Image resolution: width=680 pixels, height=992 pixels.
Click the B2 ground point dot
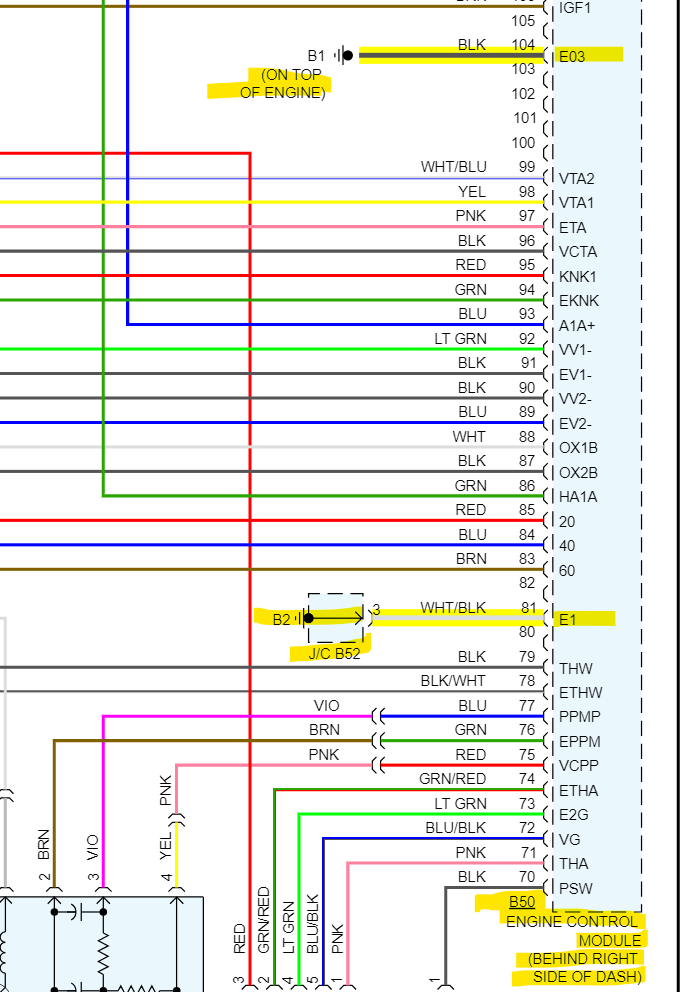pos(308,618)
